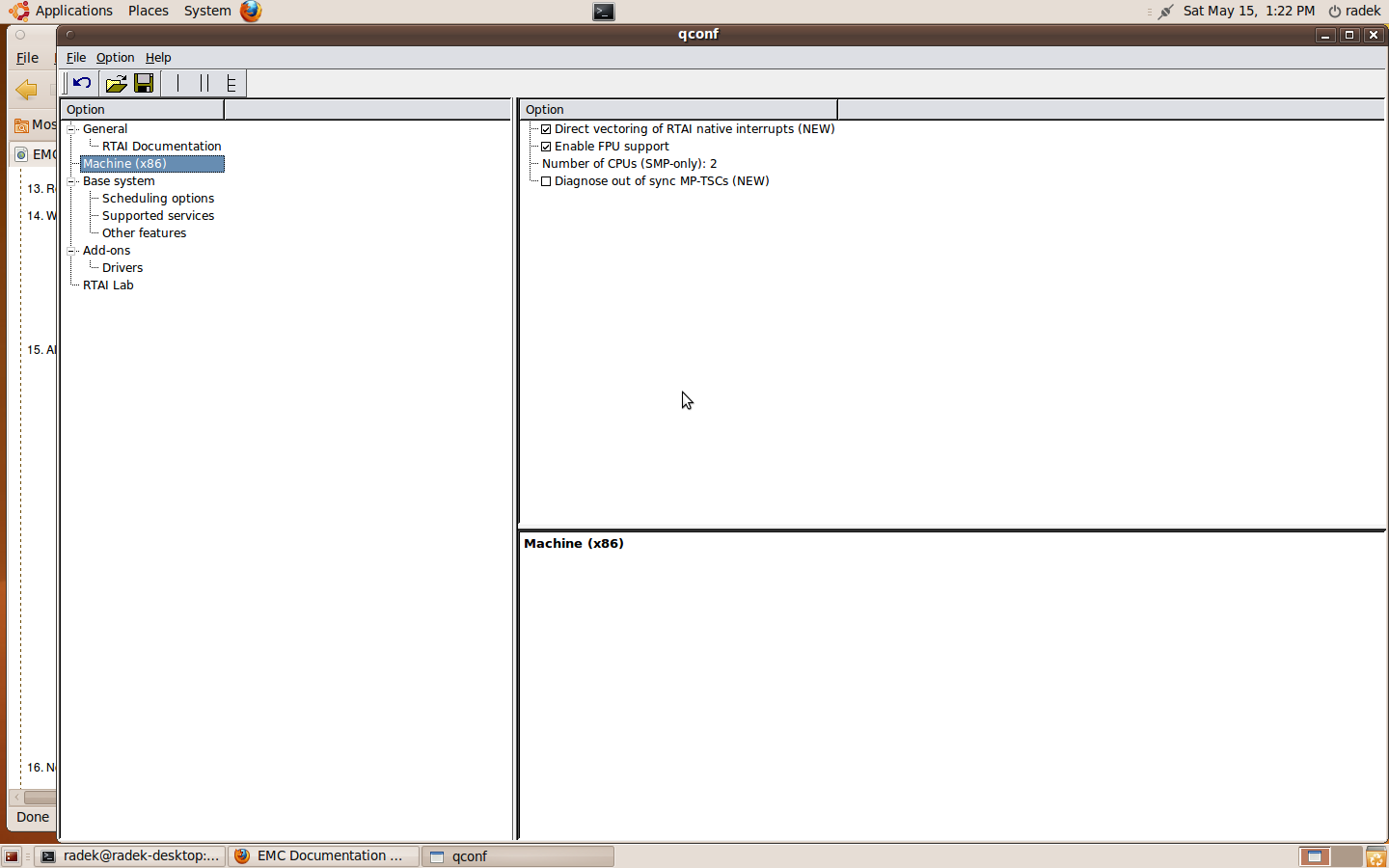Collapse the Add-ons tree node
This screenshot has height=868, width=1389.
click(71, 251)
